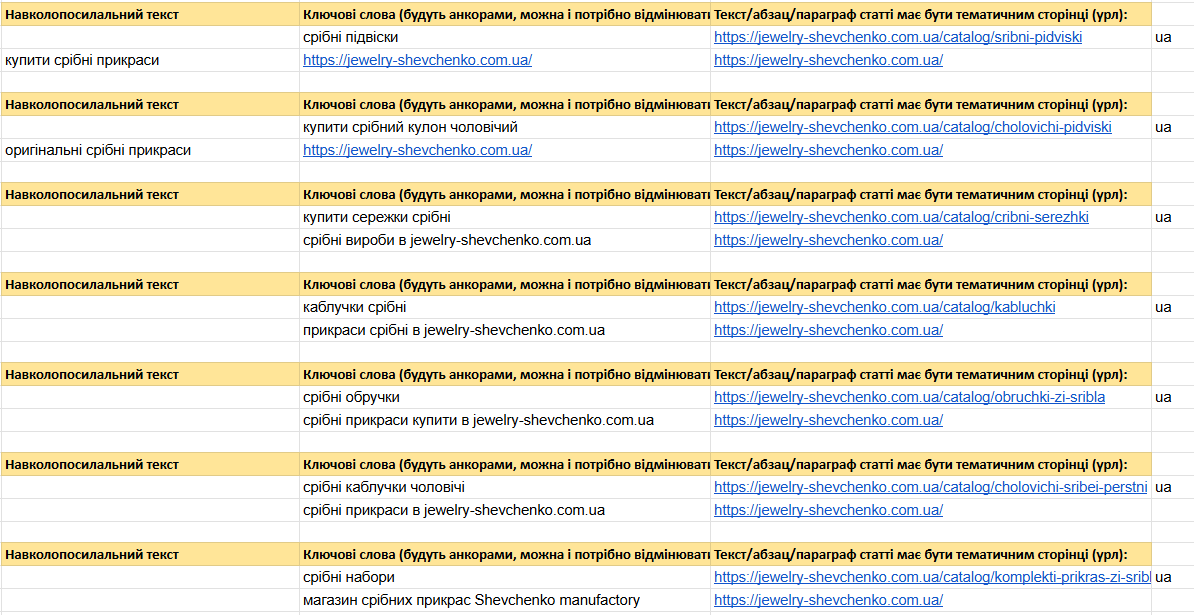Select the ua cell in obruchki-zi-sribla row
Image resolution: width=1194 pixels, height=615 pixels.
coord(1173,397)
